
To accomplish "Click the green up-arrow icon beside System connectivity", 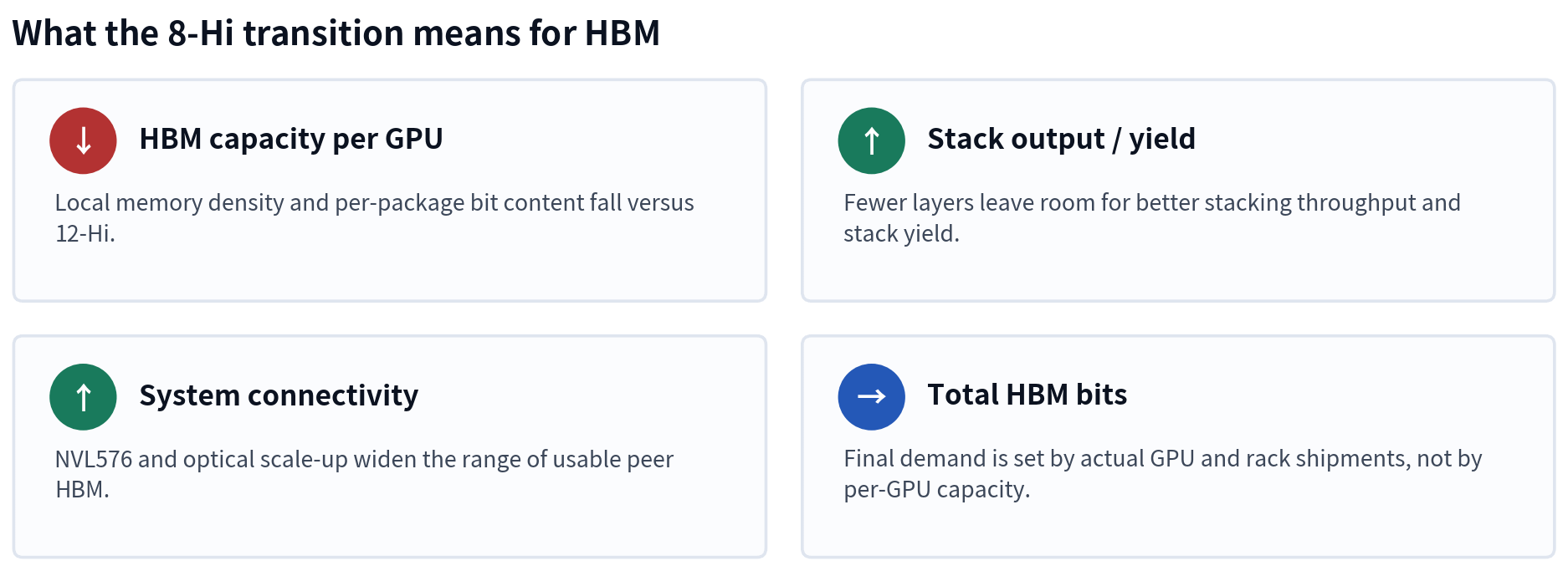I will (x=83, y=396).
